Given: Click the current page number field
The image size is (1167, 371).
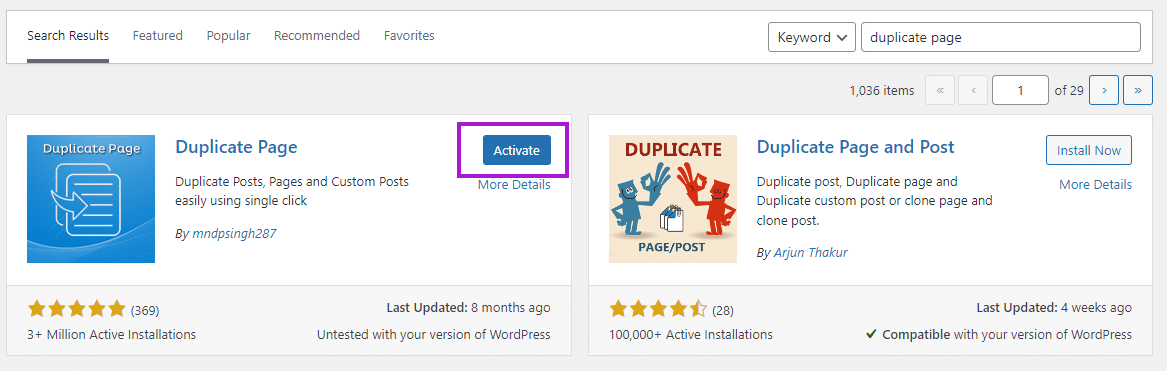Looking at the screenshot, I should pyautogui.click(x=1020, y=90).
